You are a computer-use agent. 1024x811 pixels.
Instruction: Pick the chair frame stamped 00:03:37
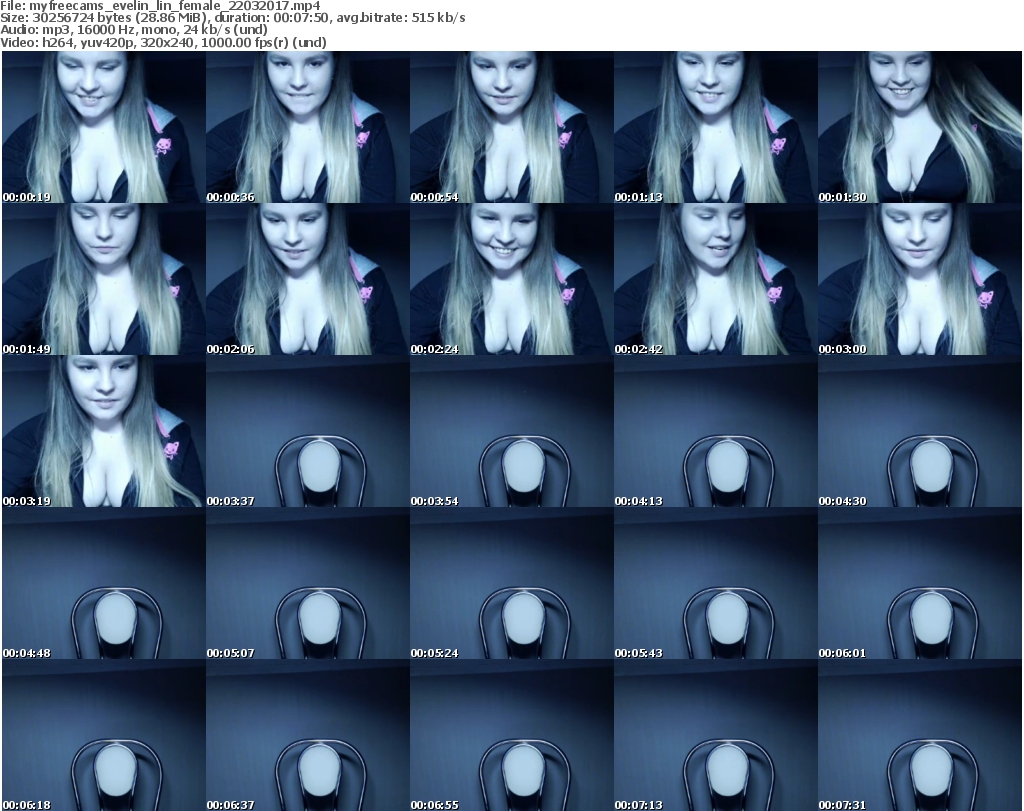(x=308, y=432)
